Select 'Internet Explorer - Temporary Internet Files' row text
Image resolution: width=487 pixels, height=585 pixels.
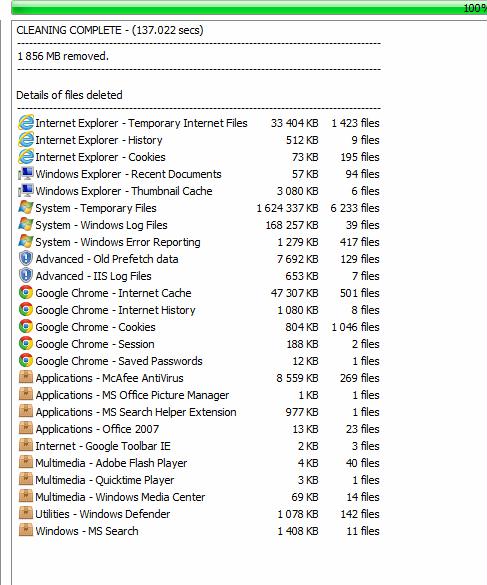point(141,123)
